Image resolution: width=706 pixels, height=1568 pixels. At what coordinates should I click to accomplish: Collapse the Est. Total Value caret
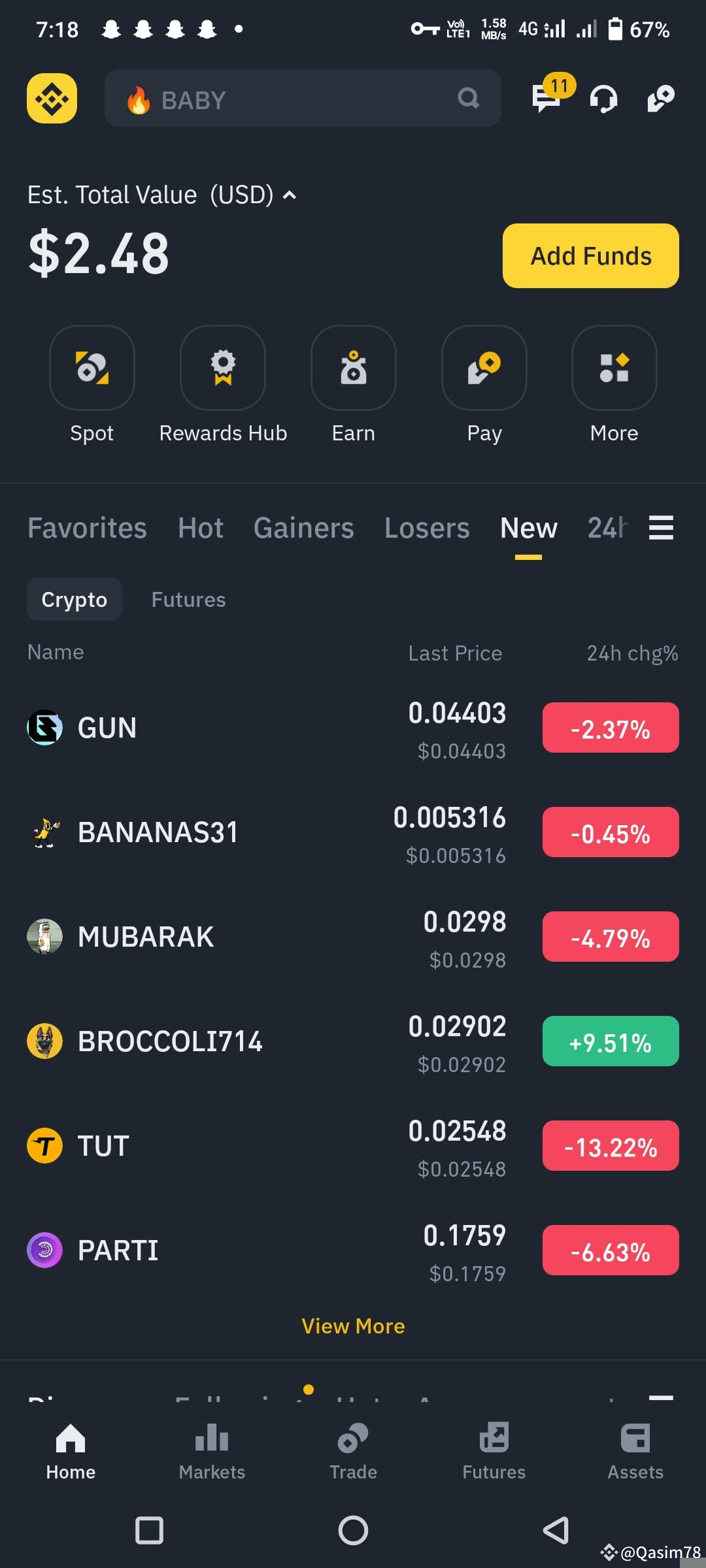point(290,195)
